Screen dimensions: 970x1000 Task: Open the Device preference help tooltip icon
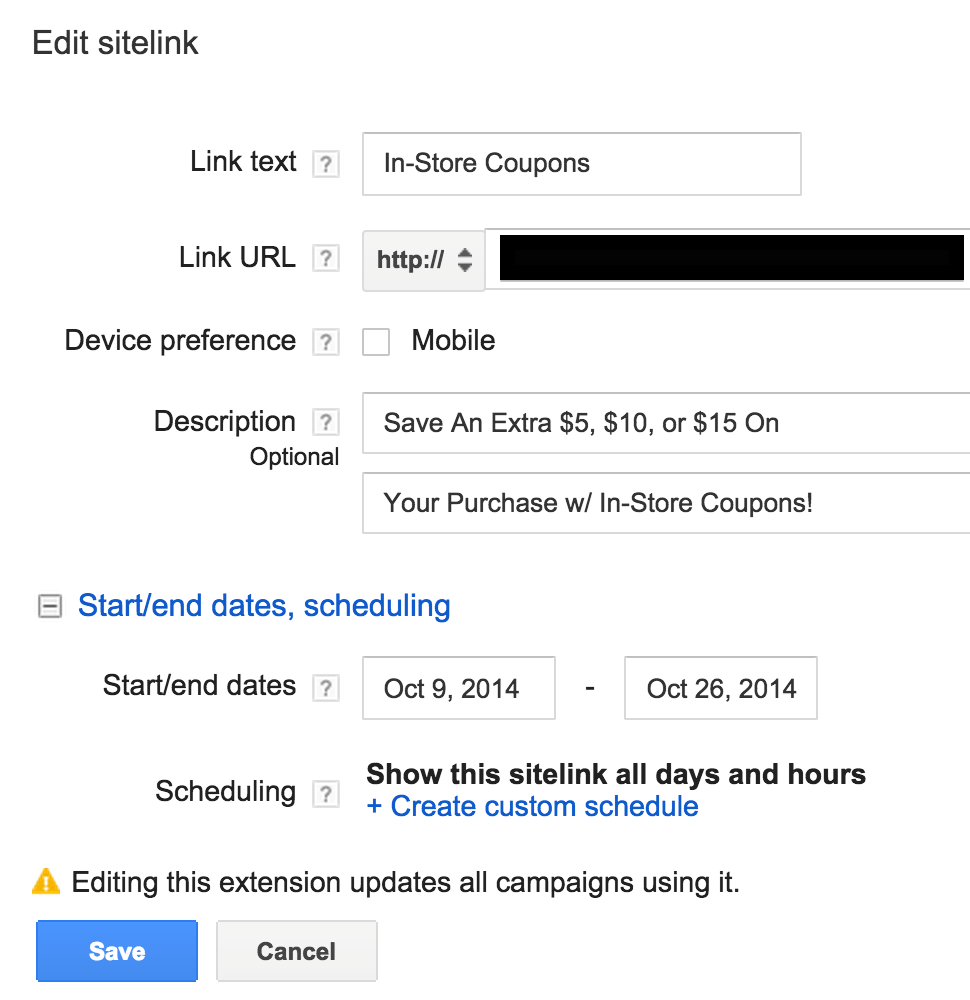tap(325, 342)
